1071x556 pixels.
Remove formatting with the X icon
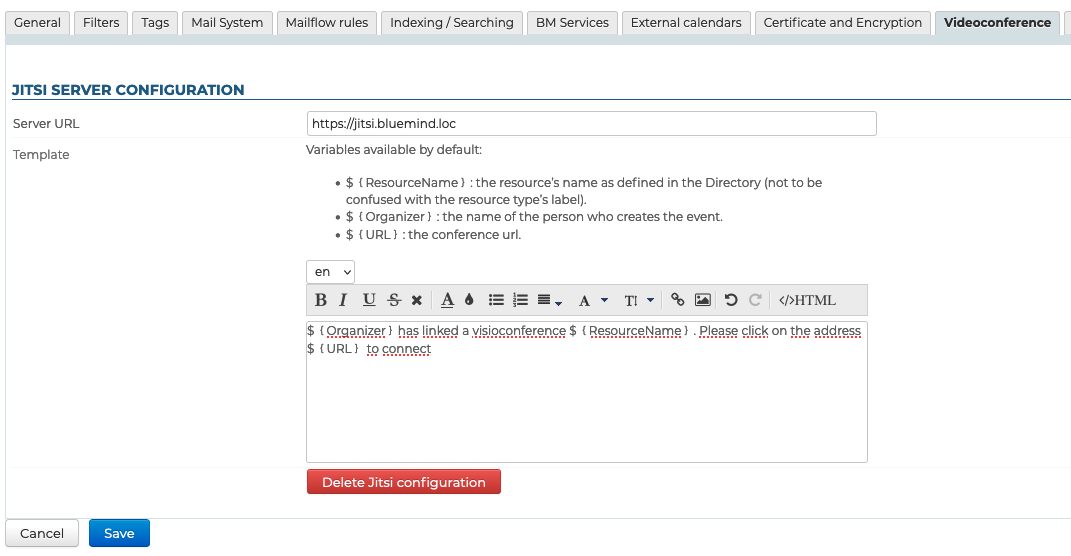417,300
